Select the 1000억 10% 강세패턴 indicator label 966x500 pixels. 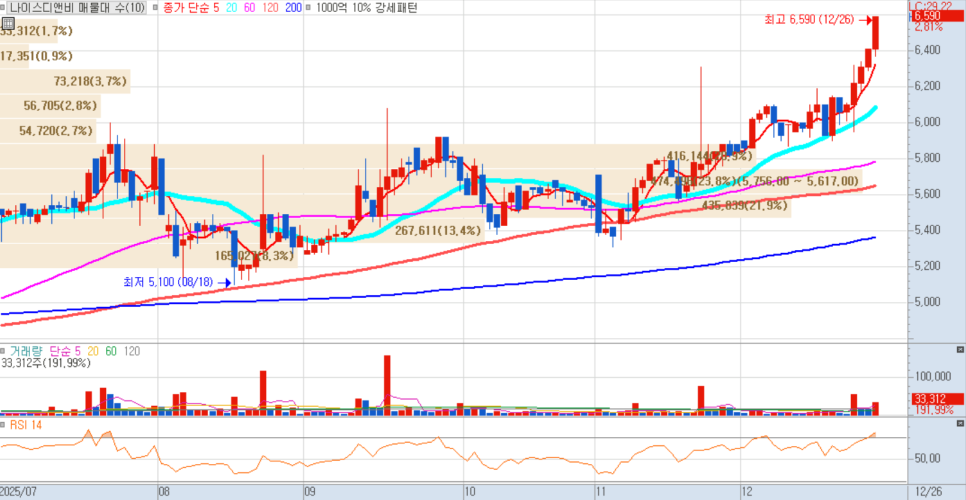pyautogui.click(x=365, y=8)
